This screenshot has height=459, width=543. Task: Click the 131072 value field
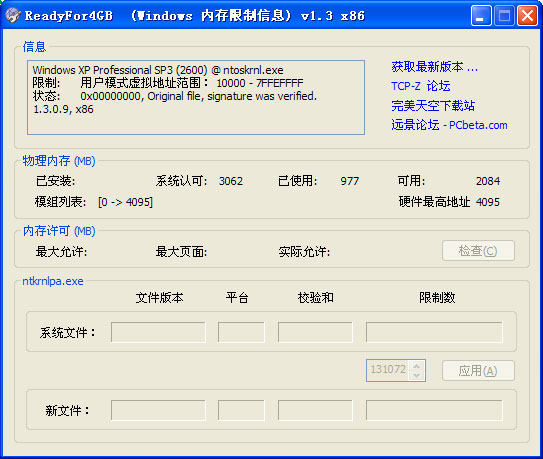coord(388,370)
